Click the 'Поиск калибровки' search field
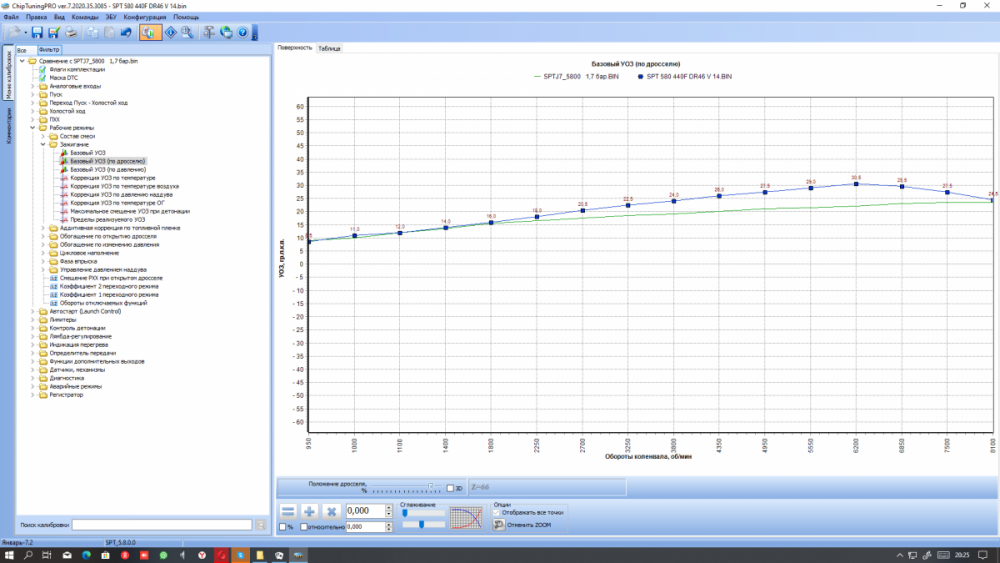This screenshot has width=1000, height=563. (161, 524)
